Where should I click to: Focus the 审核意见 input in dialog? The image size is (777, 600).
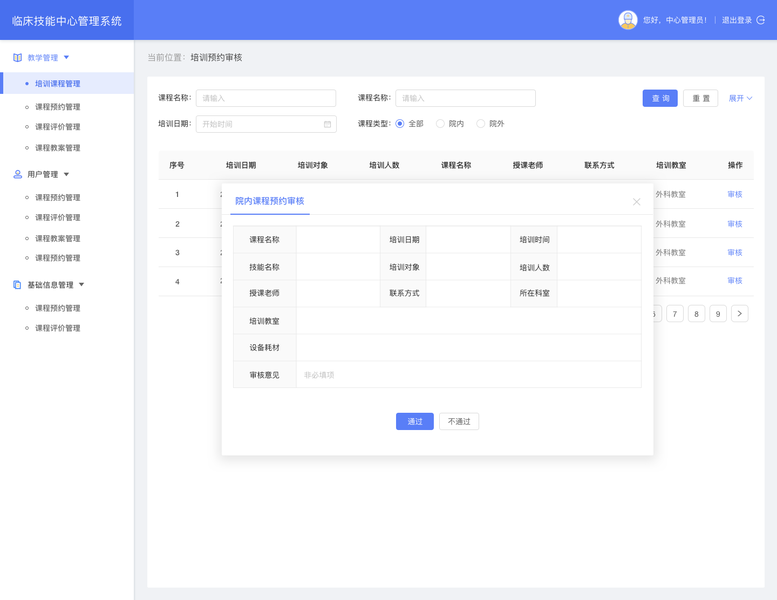[x=468, y=375]
